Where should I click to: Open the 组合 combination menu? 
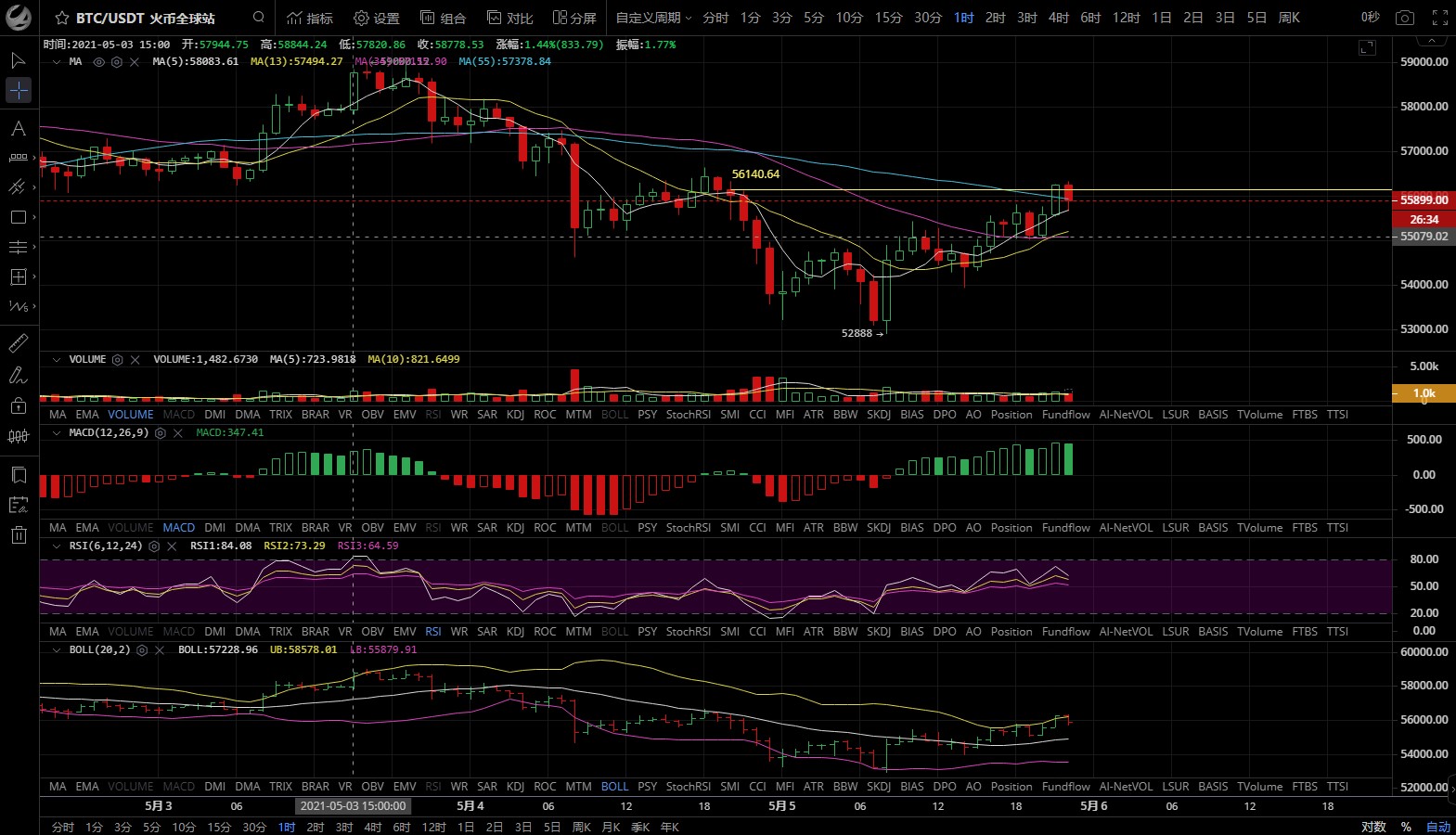444,18
